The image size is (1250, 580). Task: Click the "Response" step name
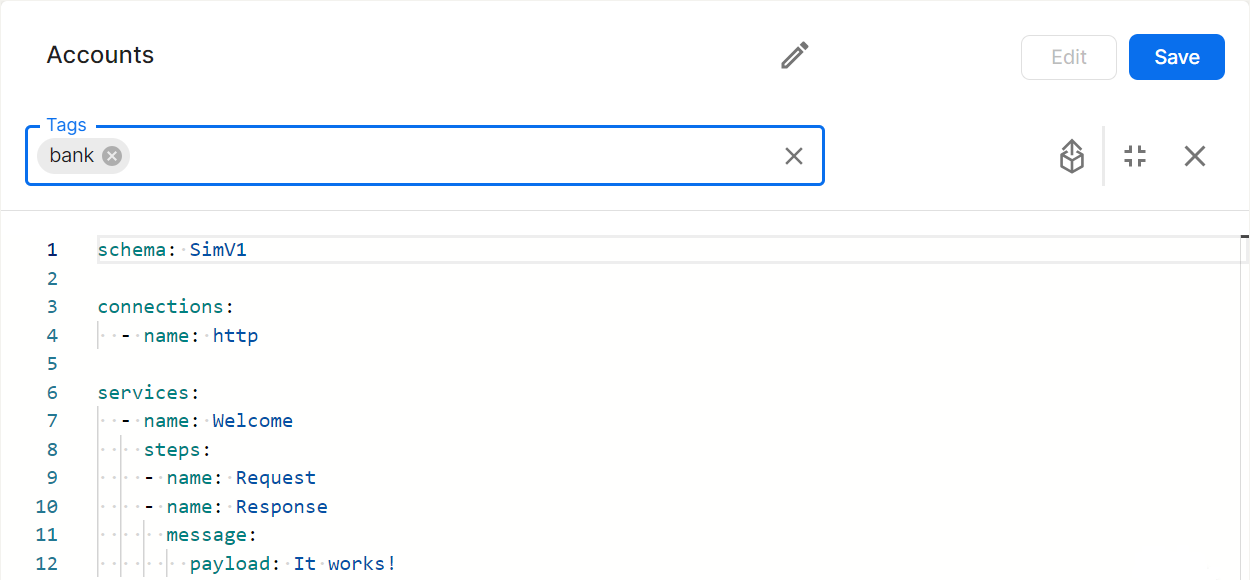pyautogui.click(x=281, y=507)
